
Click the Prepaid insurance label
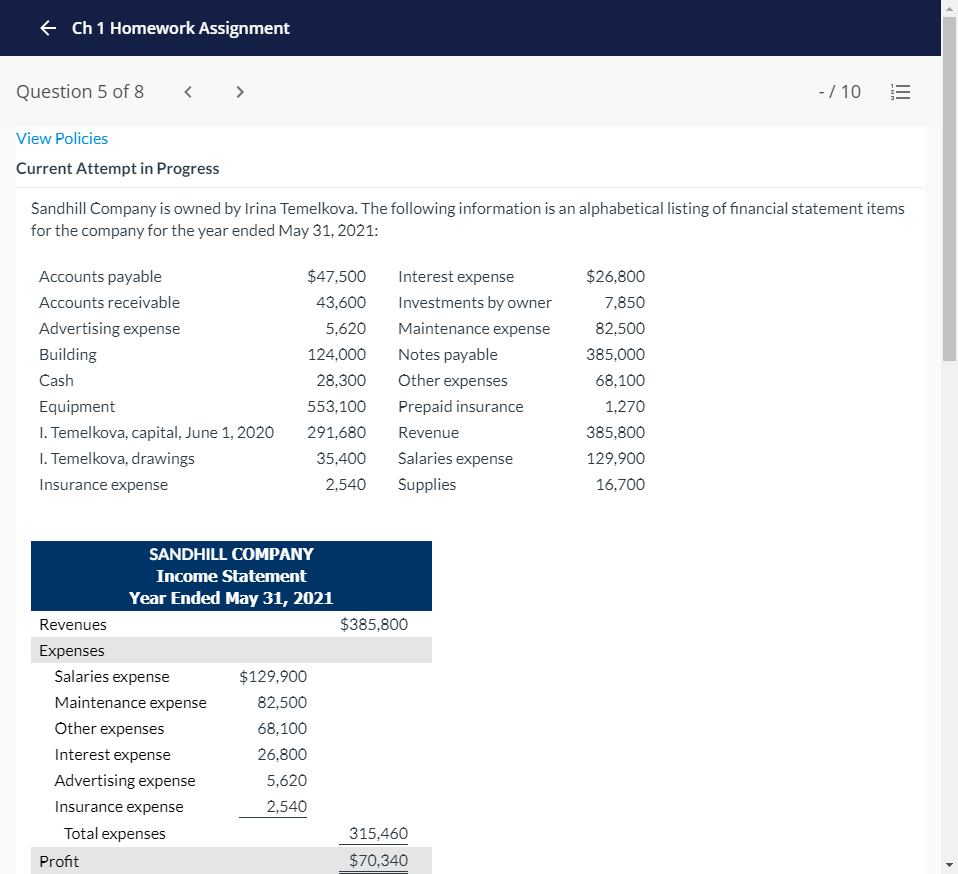(461, 407)
